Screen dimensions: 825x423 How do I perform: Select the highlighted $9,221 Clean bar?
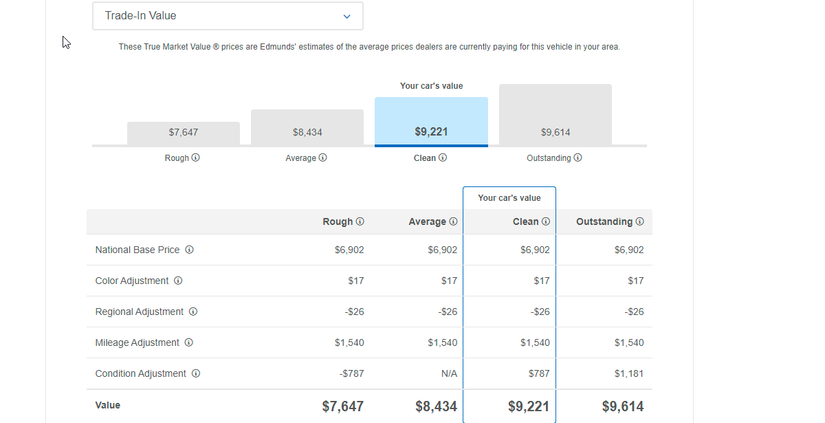(431, 121)
